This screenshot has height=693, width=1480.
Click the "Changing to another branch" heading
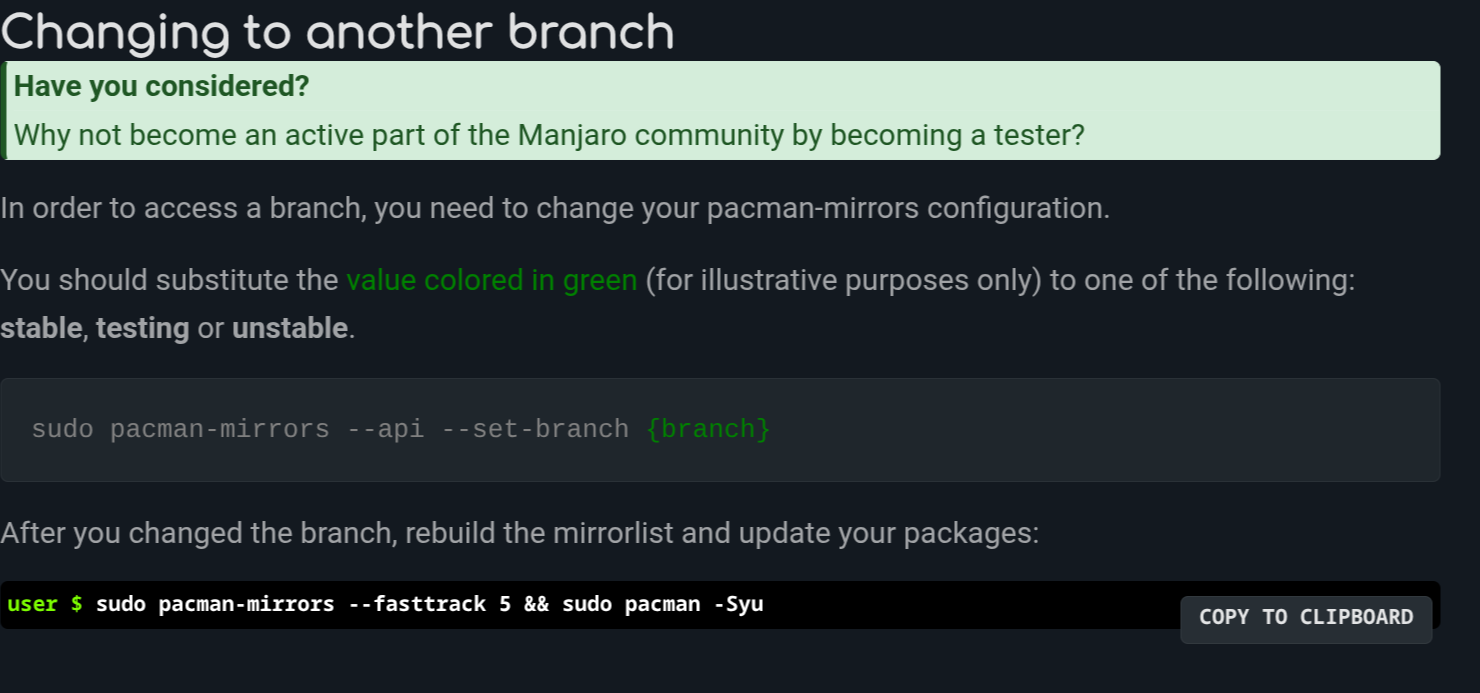(x=337, y=31)
